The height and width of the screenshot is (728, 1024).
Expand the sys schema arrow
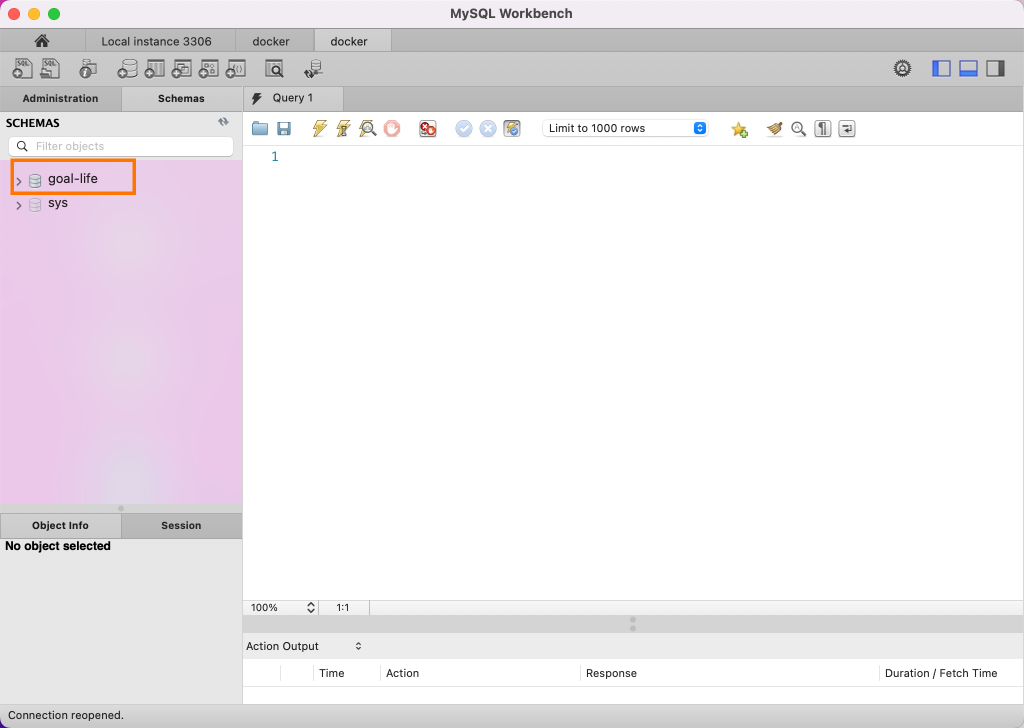[19, 205]
